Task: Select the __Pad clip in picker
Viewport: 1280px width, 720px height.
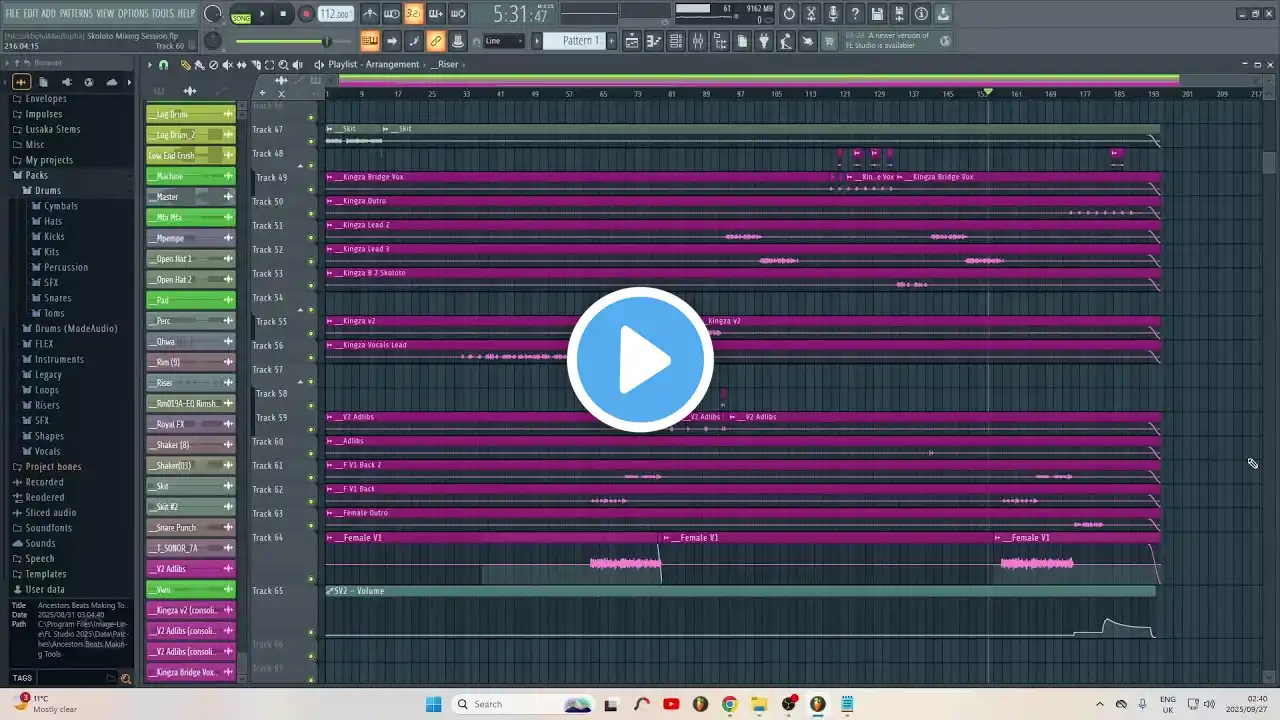Action: click(191, 300)
